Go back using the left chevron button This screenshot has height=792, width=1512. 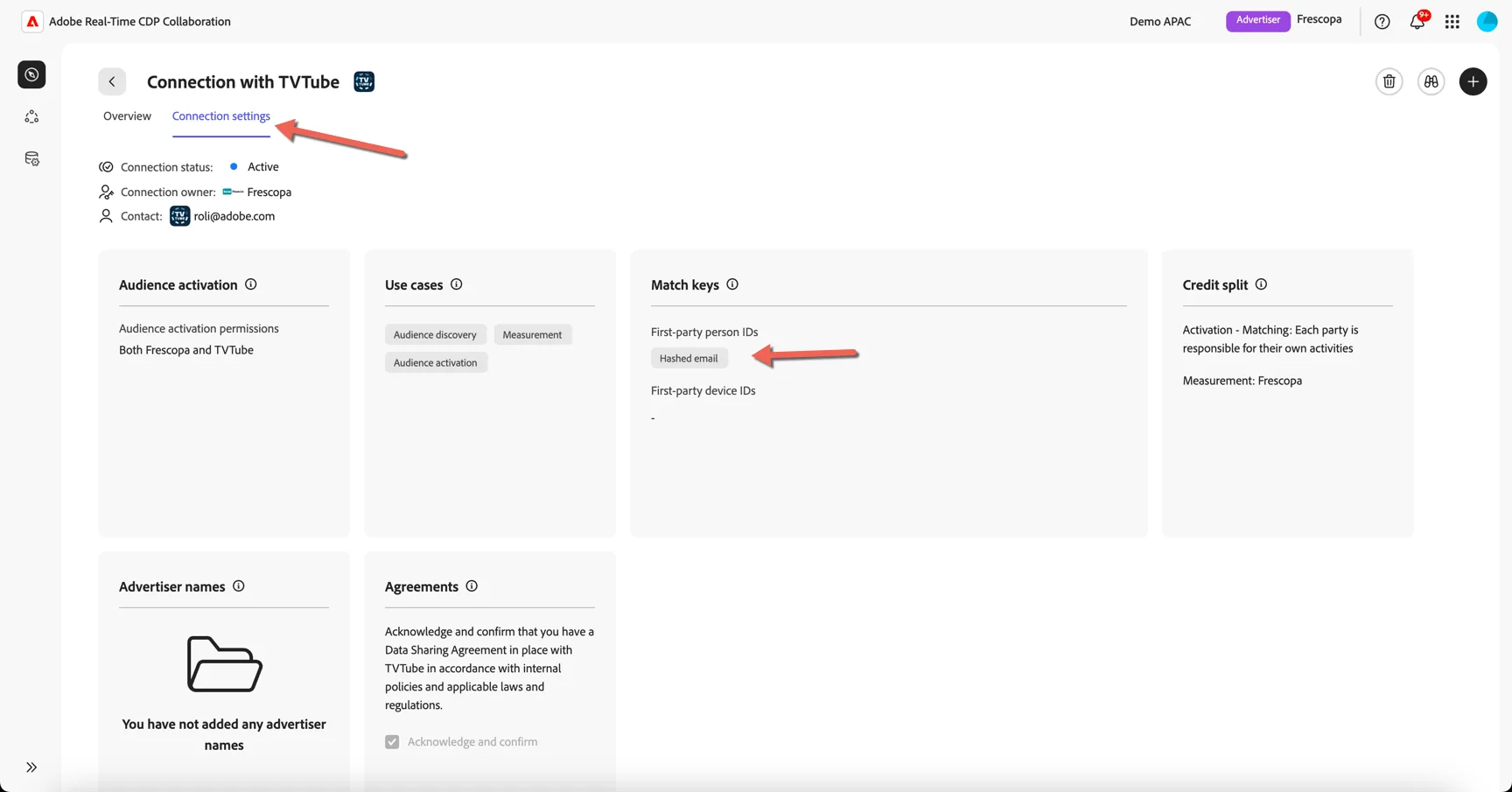click(x=112, y=81)
